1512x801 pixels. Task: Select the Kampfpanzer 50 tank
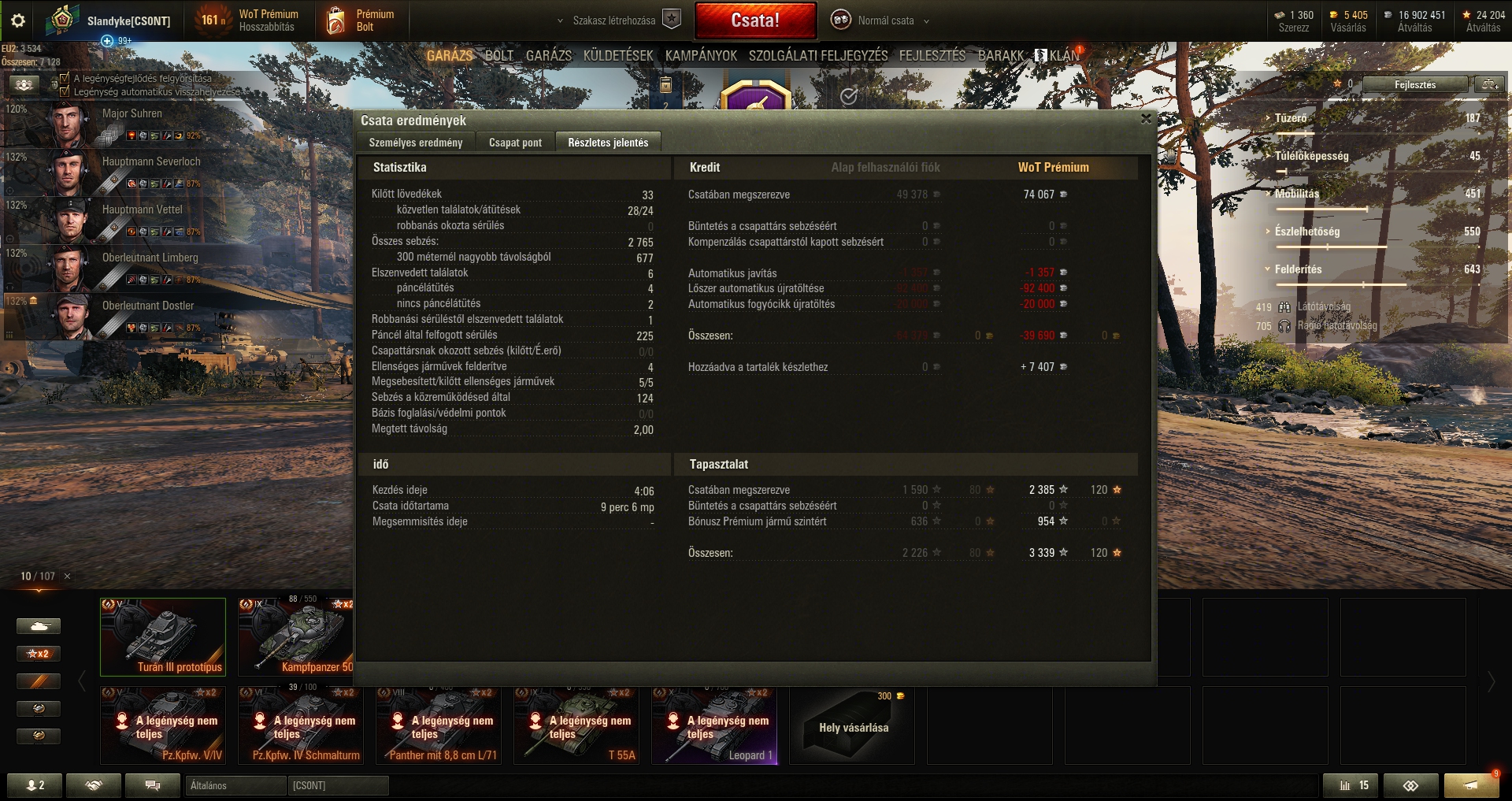(x=296, y=636)
